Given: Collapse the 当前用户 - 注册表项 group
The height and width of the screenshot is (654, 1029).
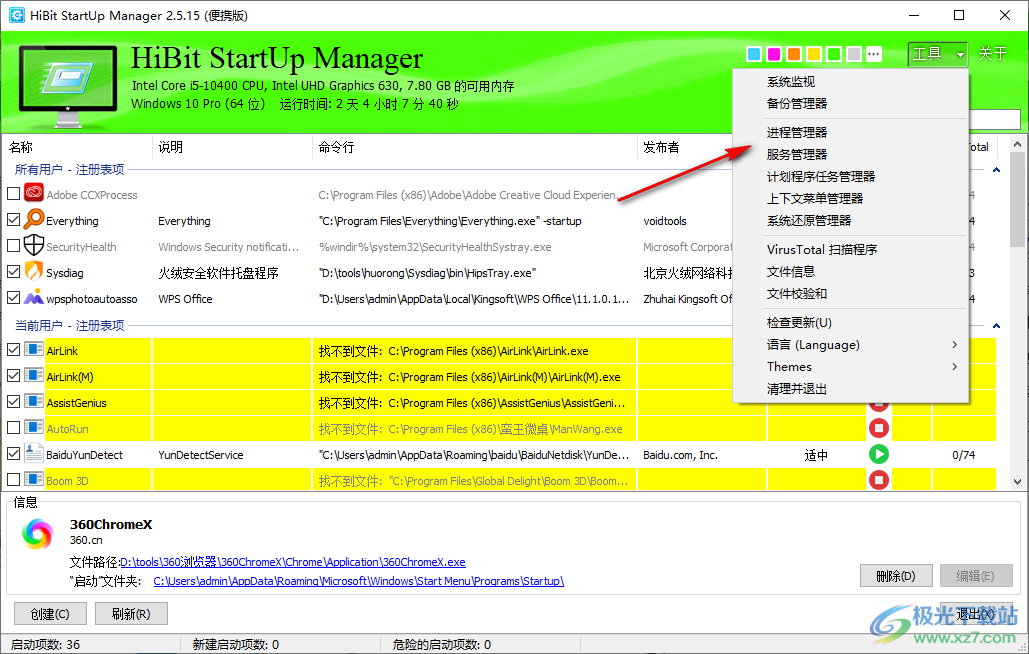Looking at the screenshot, I should pyautogui.click(x=996, y=326).
